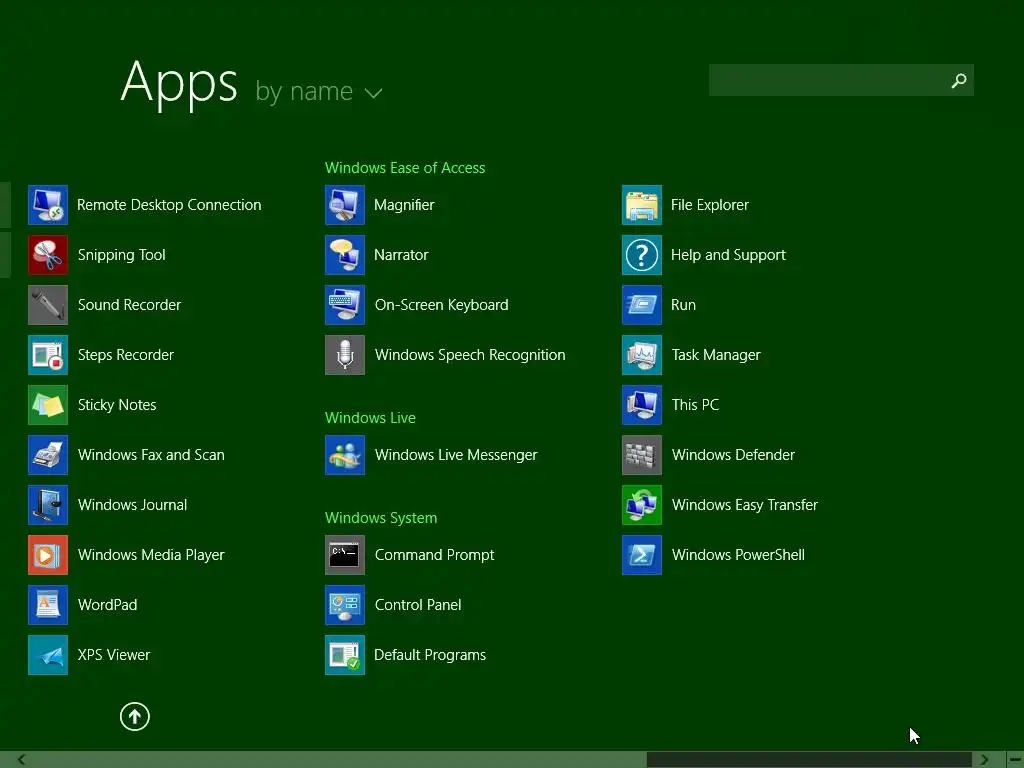1024x768 pixels.
Task: Open Windows Live Messenger icon
Action: [345, 455]
